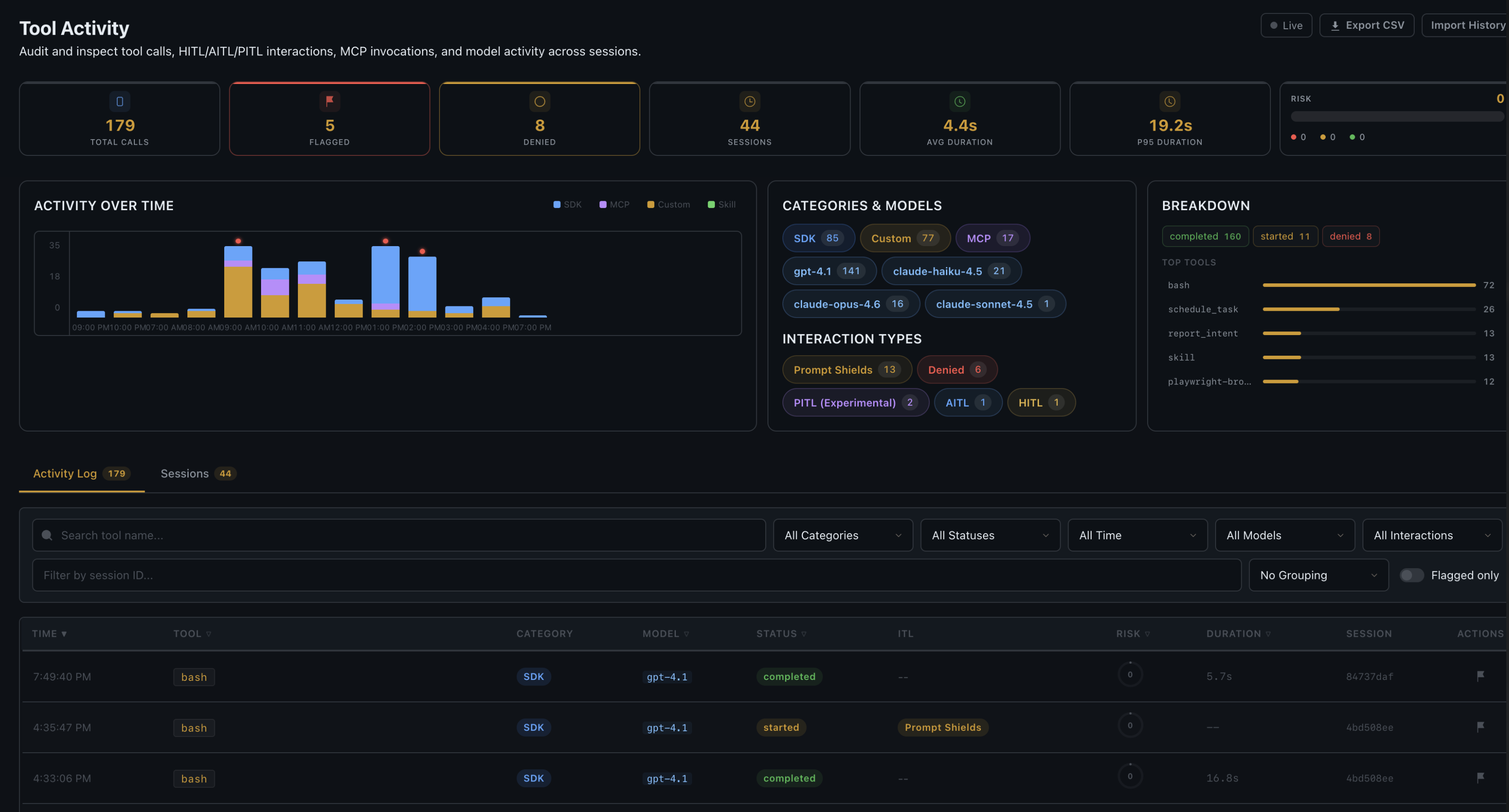Screen dimensions: 1509x812
Task: Toggle Live mode on
Action: [x=1286, y=25]
